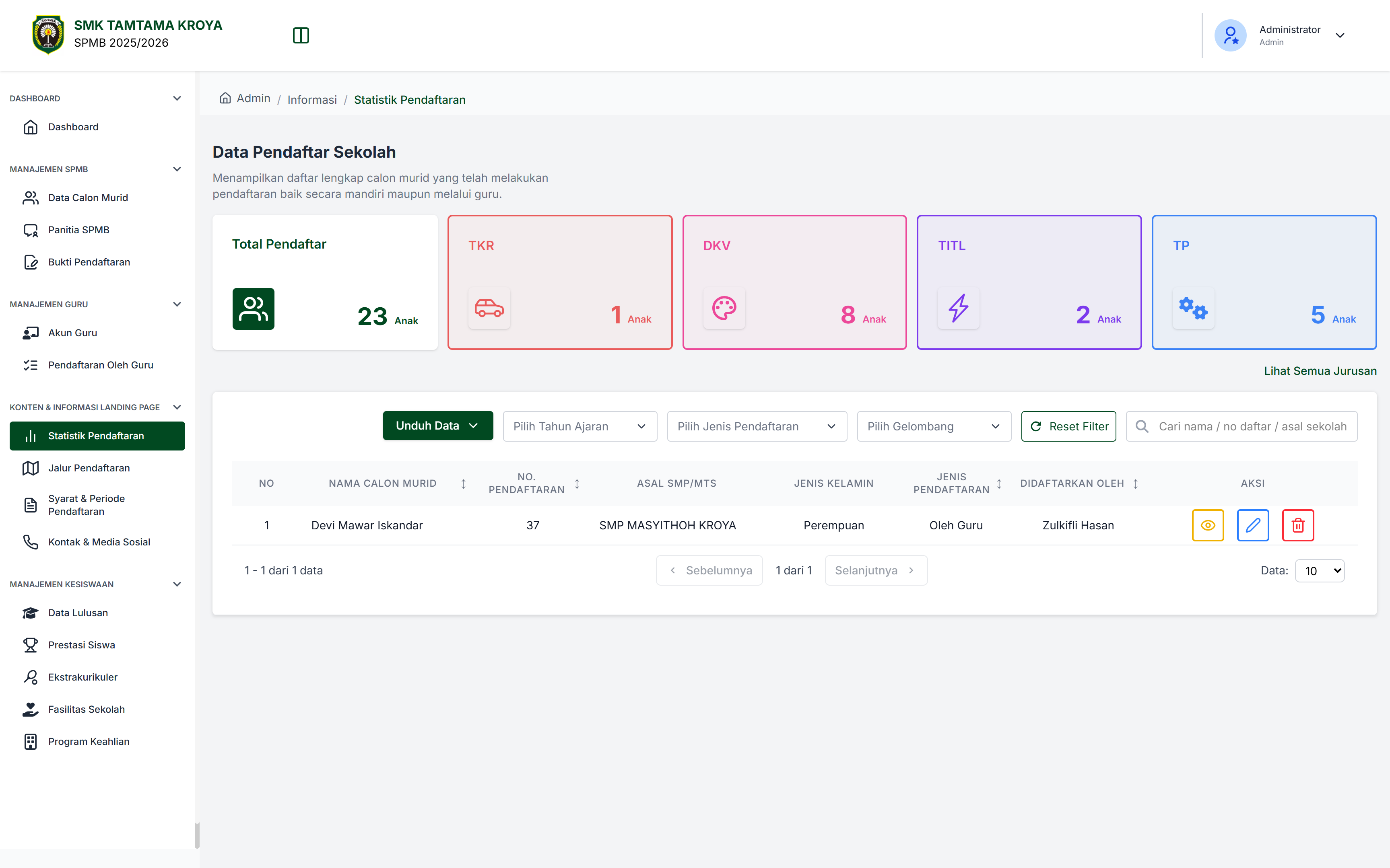1390x868 pixels.
Task: Click the home icon in breadcrumb
Action: pos(225,98)
